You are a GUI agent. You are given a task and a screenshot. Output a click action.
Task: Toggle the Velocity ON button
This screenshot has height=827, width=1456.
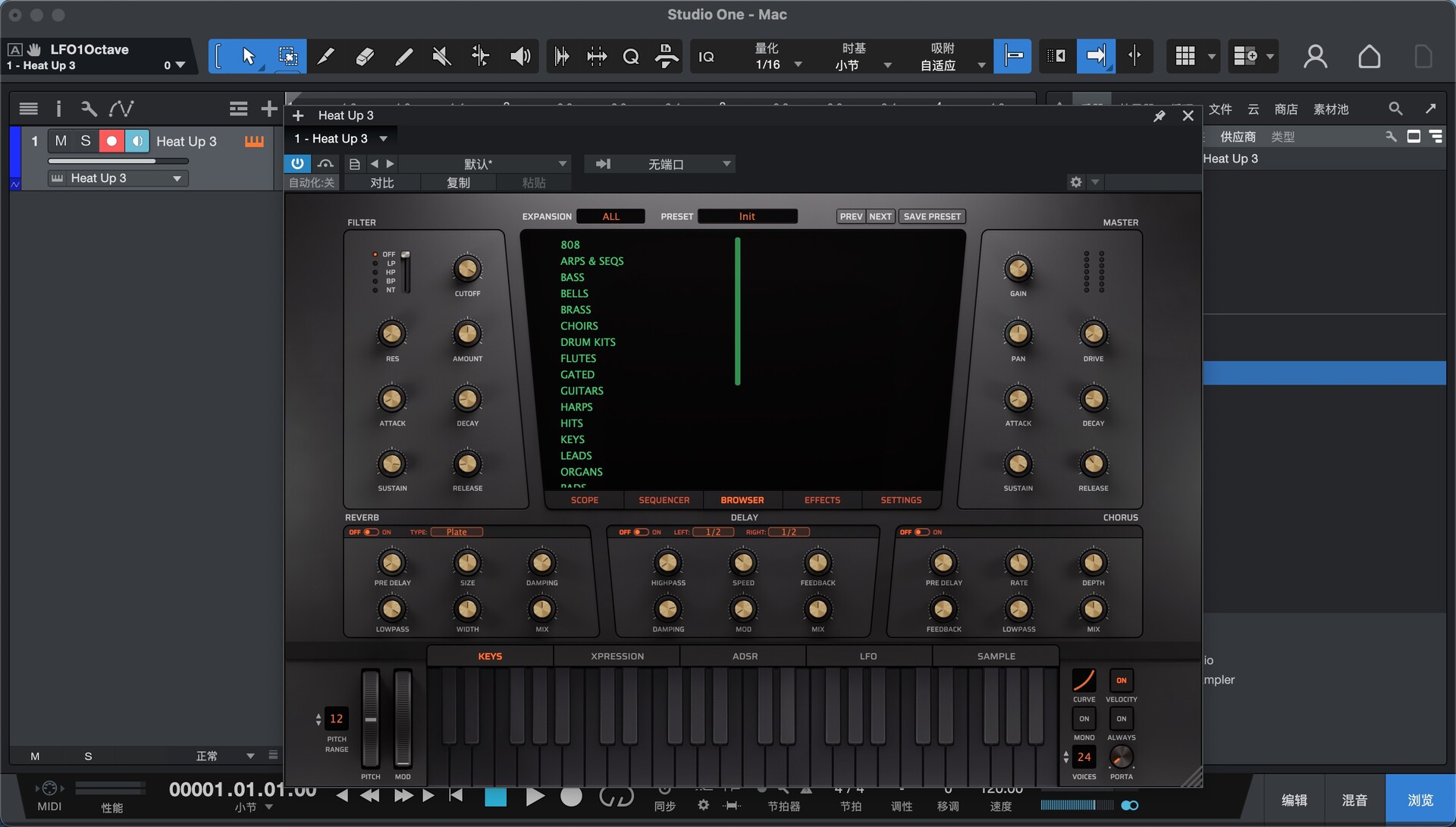coord(1121,681)
